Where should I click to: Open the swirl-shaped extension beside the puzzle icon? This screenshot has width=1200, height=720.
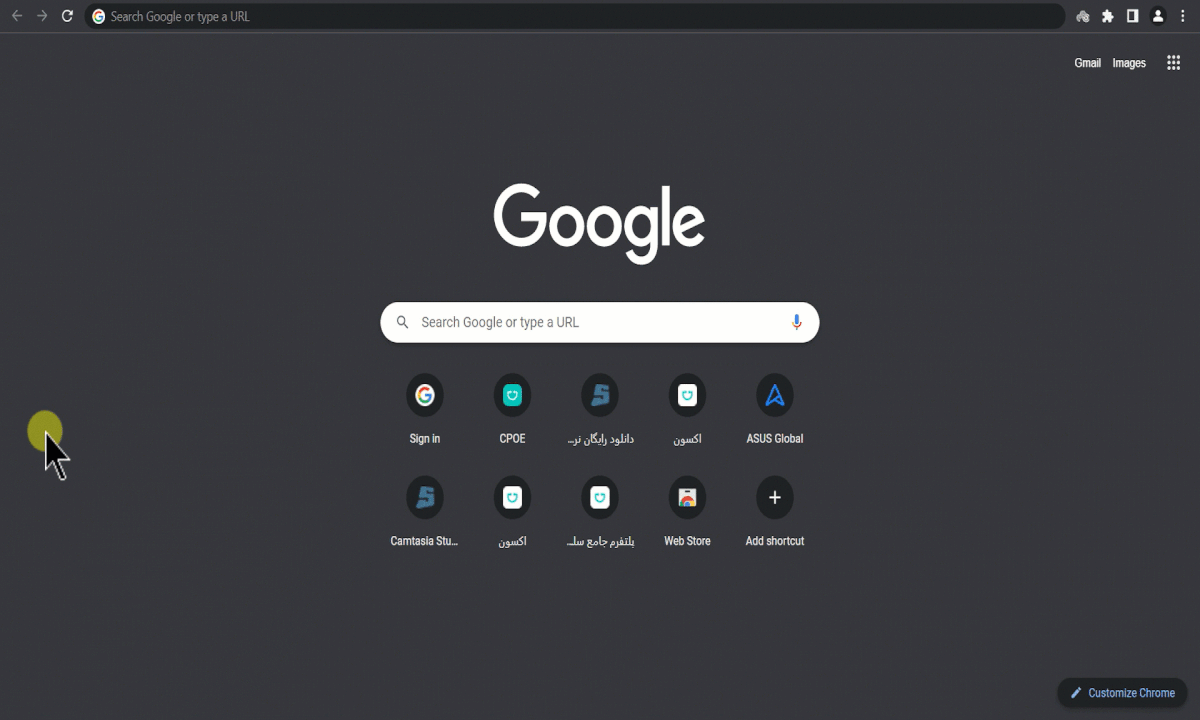tap(1083, 16)
